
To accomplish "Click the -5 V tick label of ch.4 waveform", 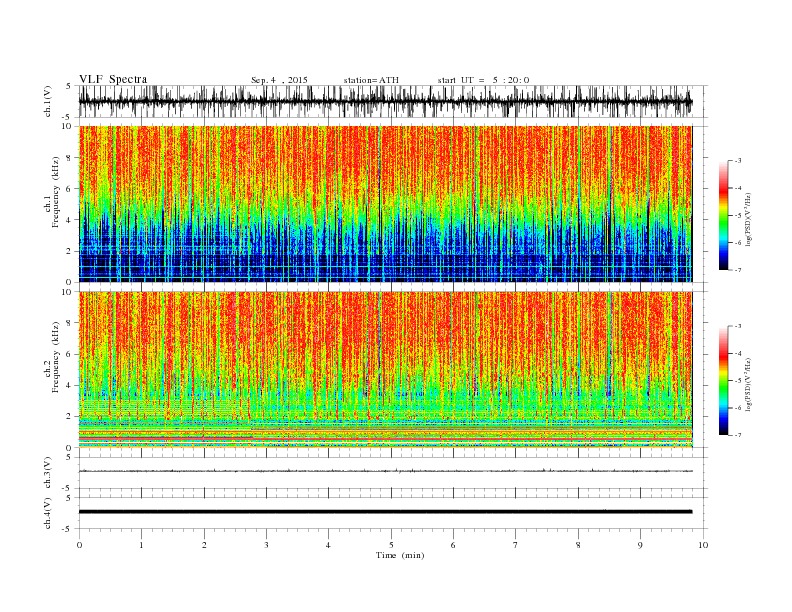I will (67, 529).
